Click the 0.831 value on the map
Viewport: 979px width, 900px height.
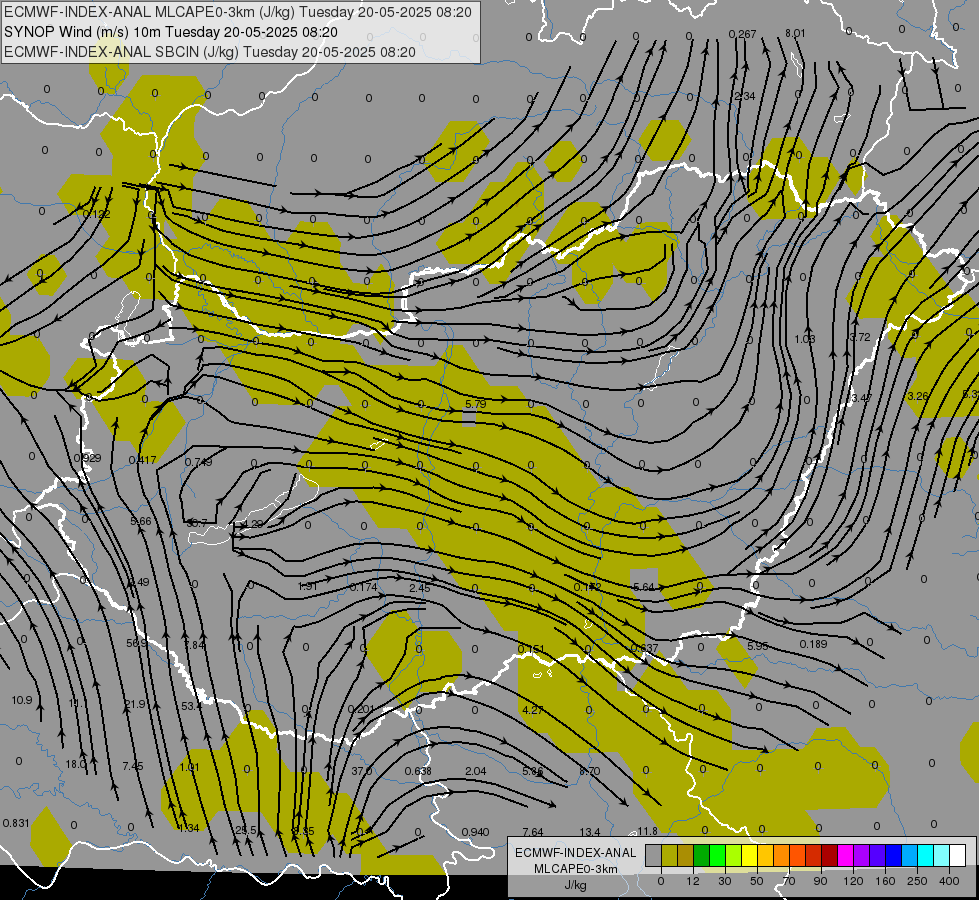click(x=16, y=823)
